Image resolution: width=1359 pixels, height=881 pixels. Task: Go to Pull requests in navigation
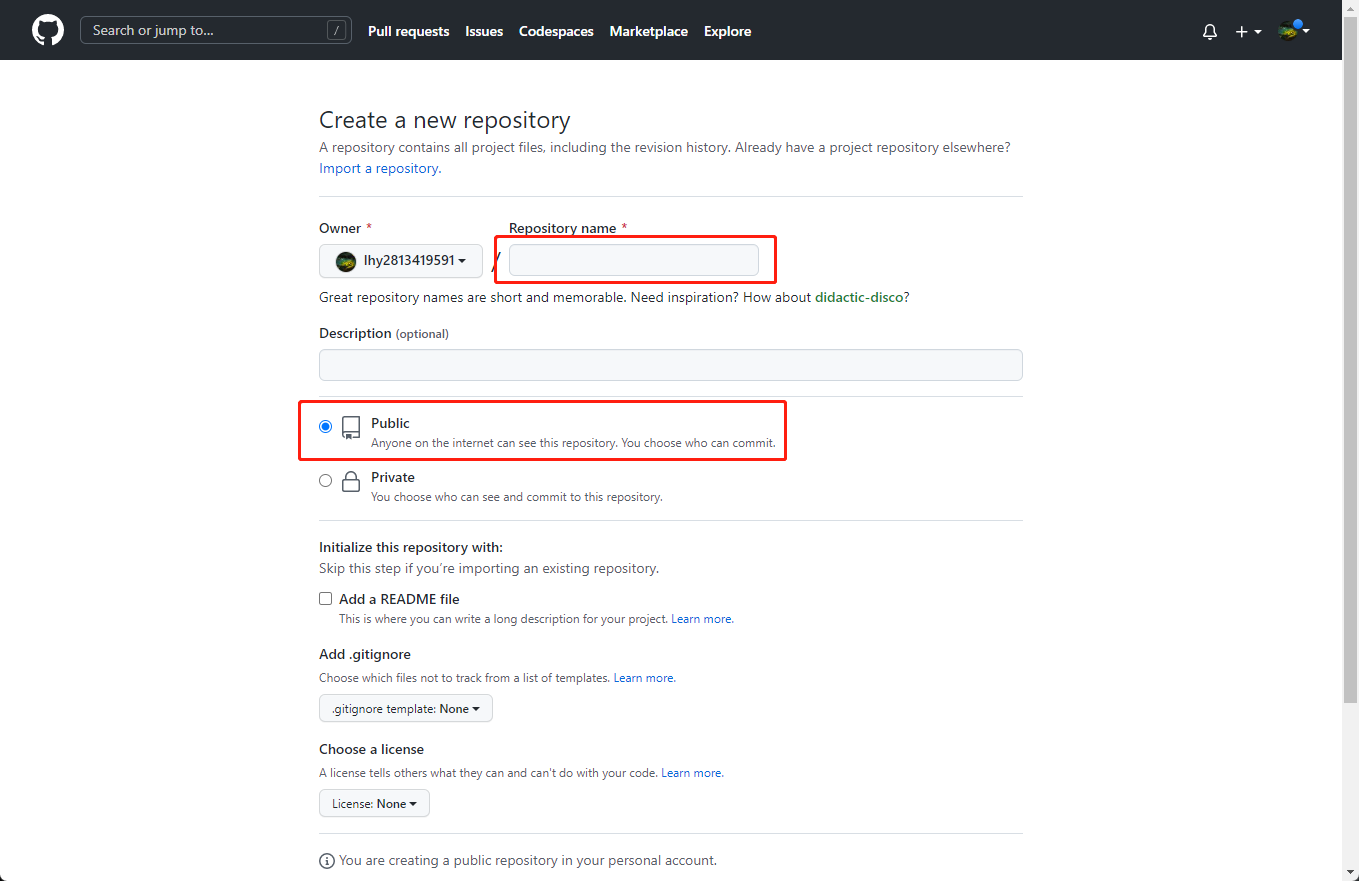coord(408,31)
